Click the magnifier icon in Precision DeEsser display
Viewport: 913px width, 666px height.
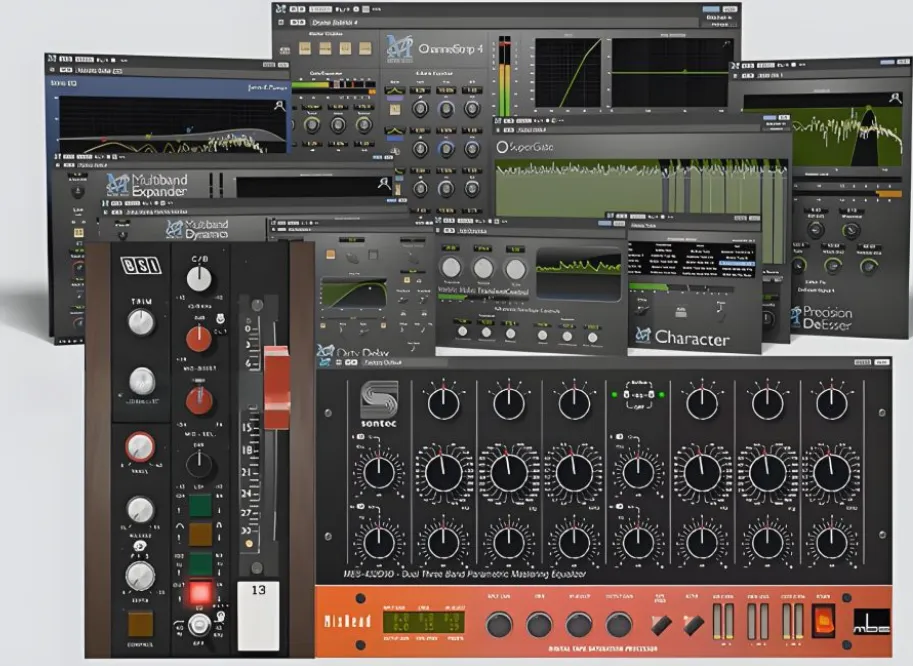pos(895,99)
